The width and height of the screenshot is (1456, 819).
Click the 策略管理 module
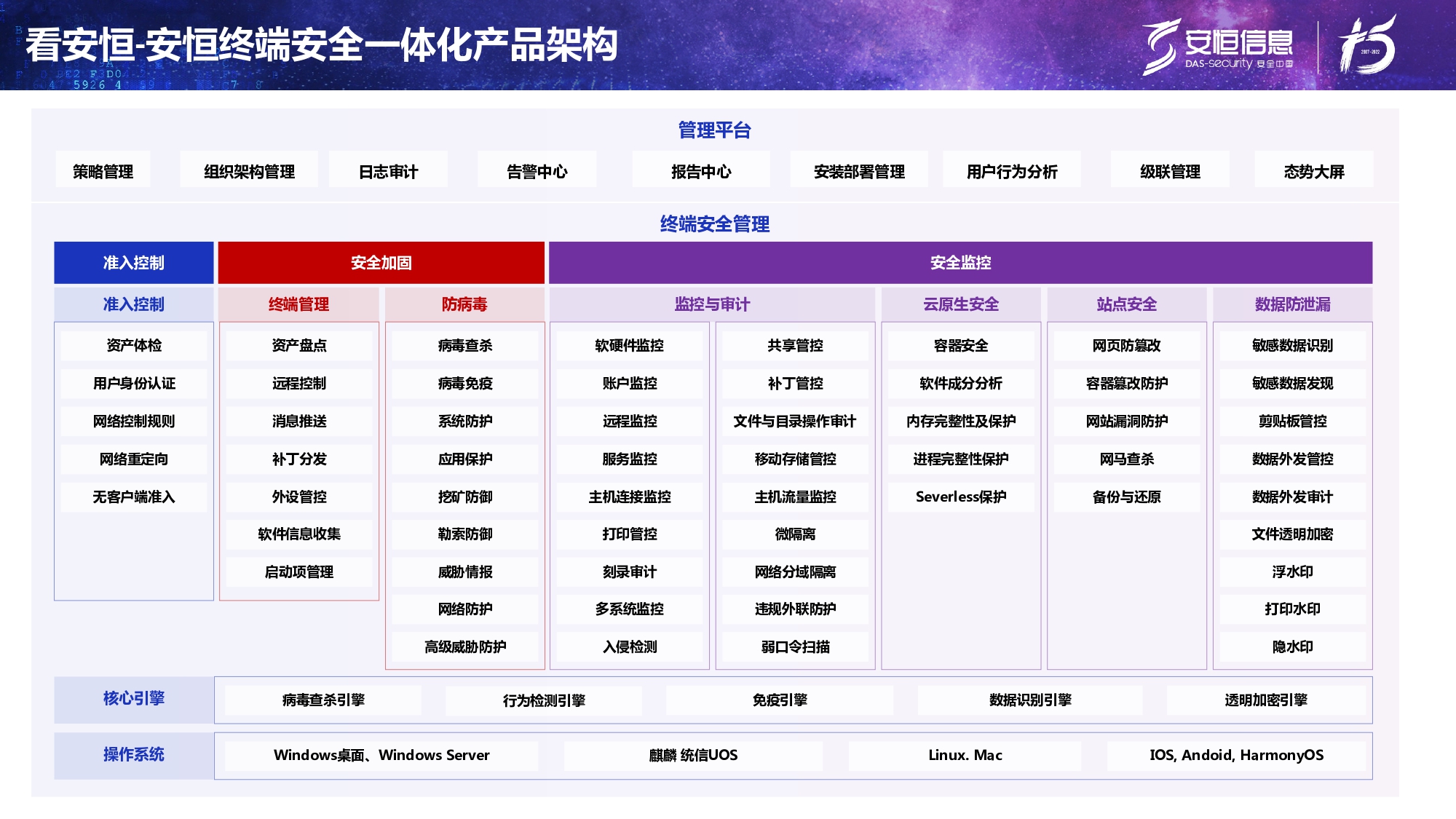104,170
